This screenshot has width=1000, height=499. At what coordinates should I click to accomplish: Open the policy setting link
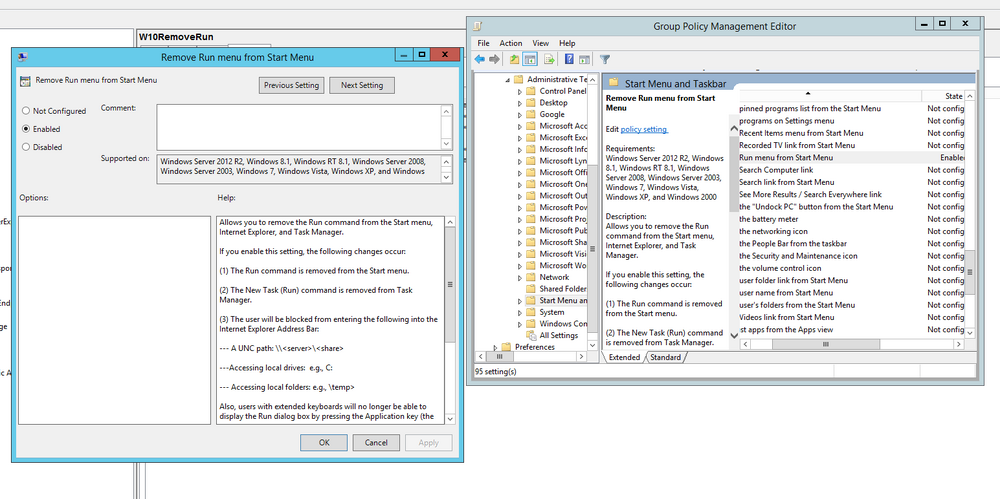[644, 130]
